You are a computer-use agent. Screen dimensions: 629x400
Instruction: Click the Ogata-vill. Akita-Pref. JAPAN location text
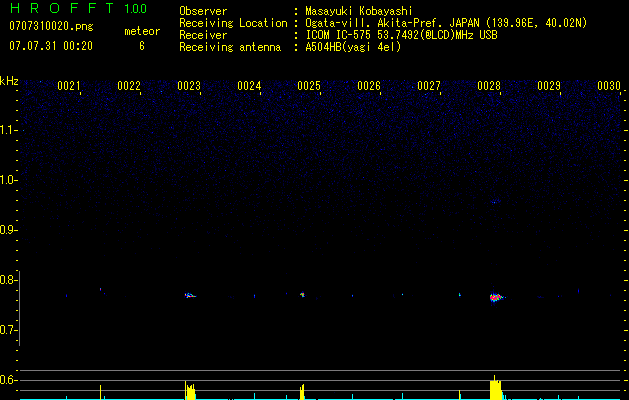point(446,23)
